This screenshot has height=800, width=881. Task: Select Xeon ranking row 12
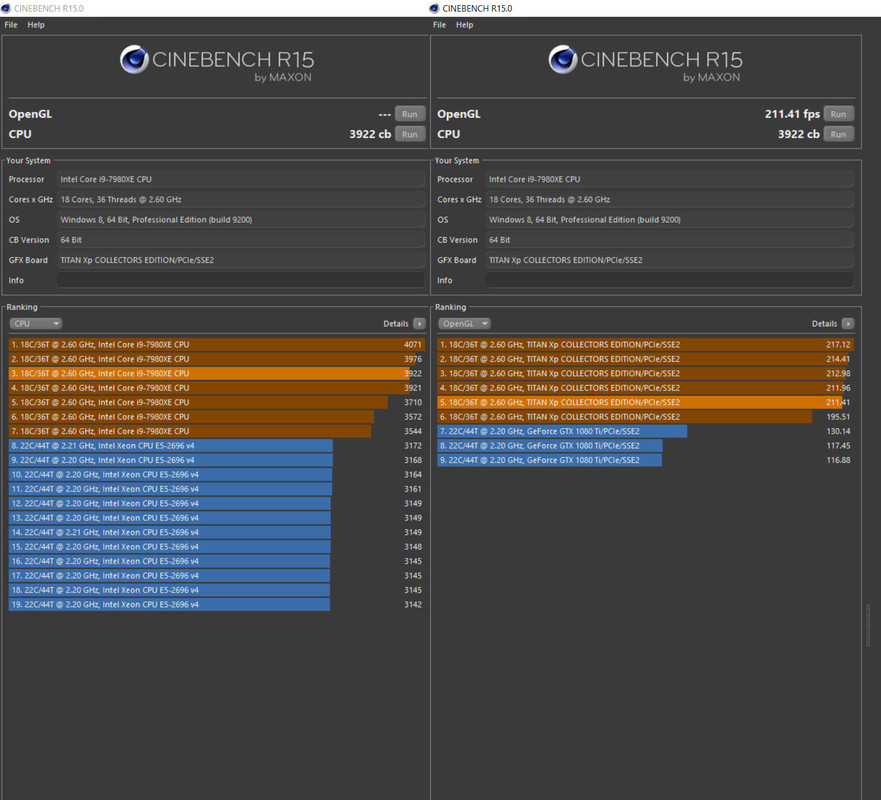(x=217, y=503)
